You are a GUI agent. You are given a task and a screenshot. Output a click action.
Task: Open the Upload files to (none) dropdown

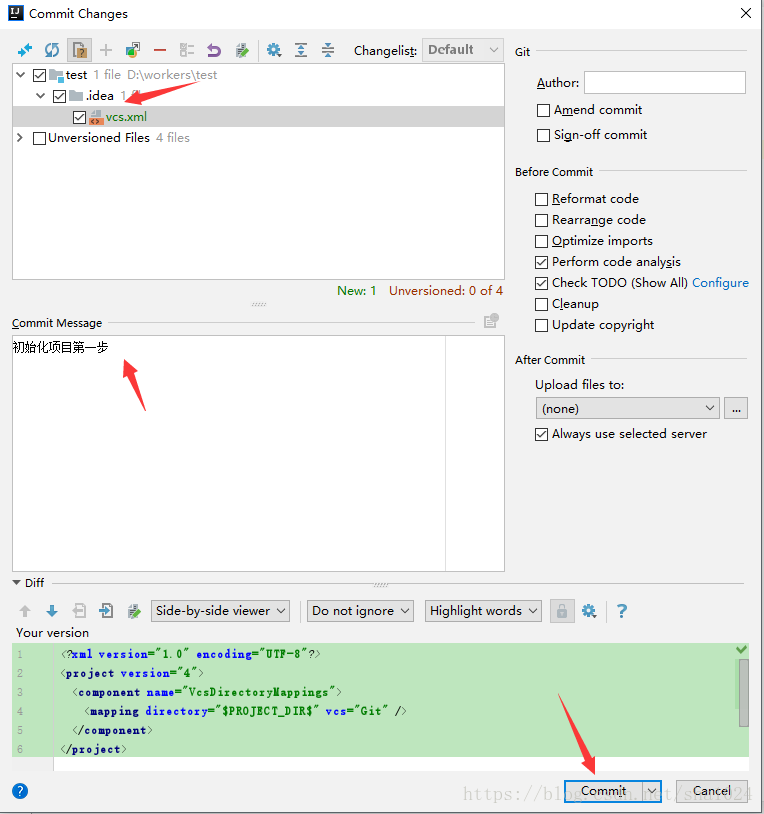pos(627,409)
